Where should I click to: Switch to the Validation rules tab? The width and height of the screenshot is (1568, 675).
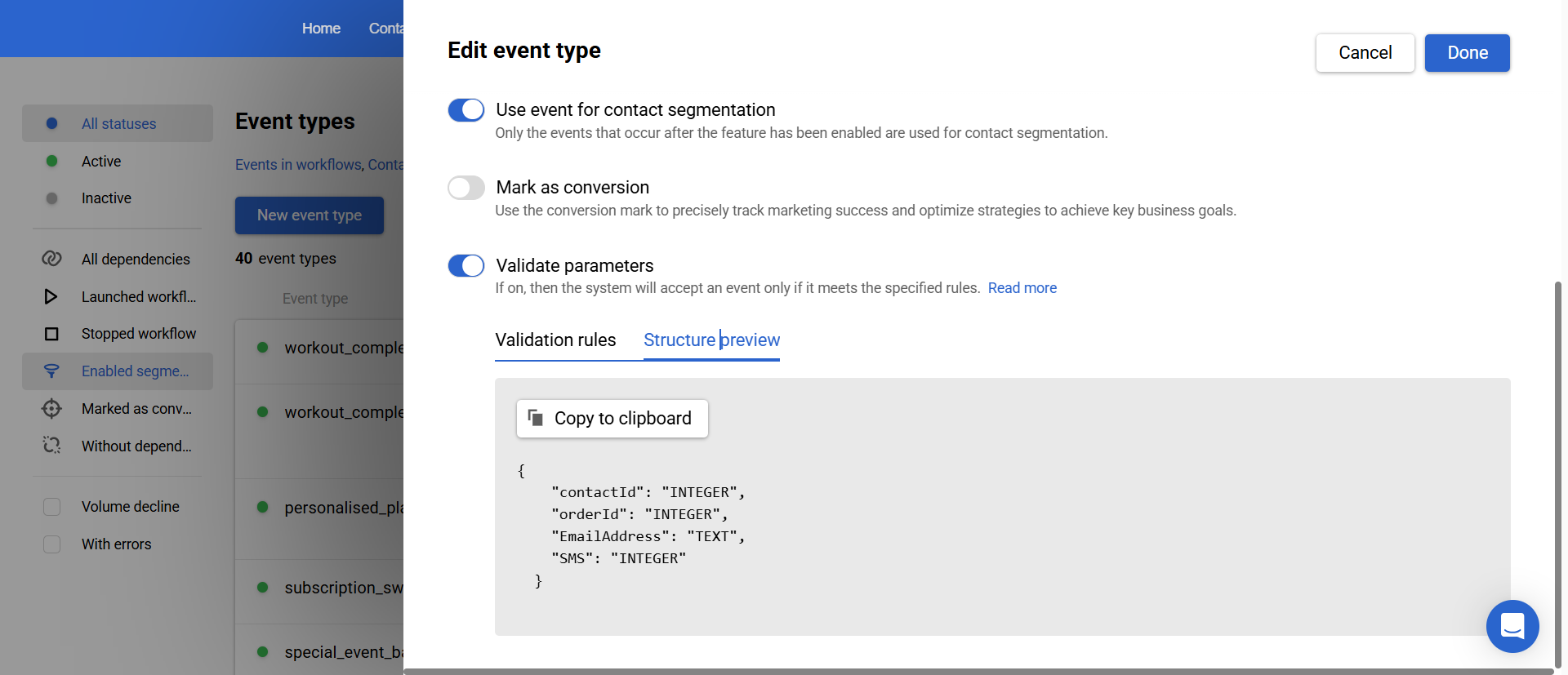tap(555, 340)
